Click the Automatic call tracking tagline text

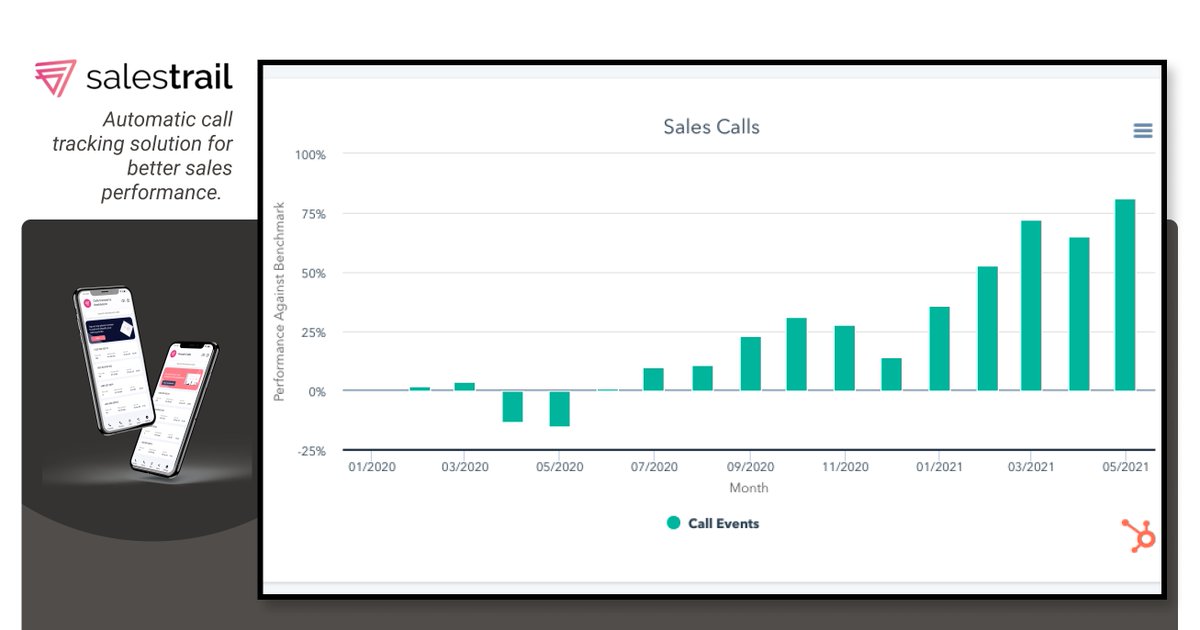tap(143, 156)
